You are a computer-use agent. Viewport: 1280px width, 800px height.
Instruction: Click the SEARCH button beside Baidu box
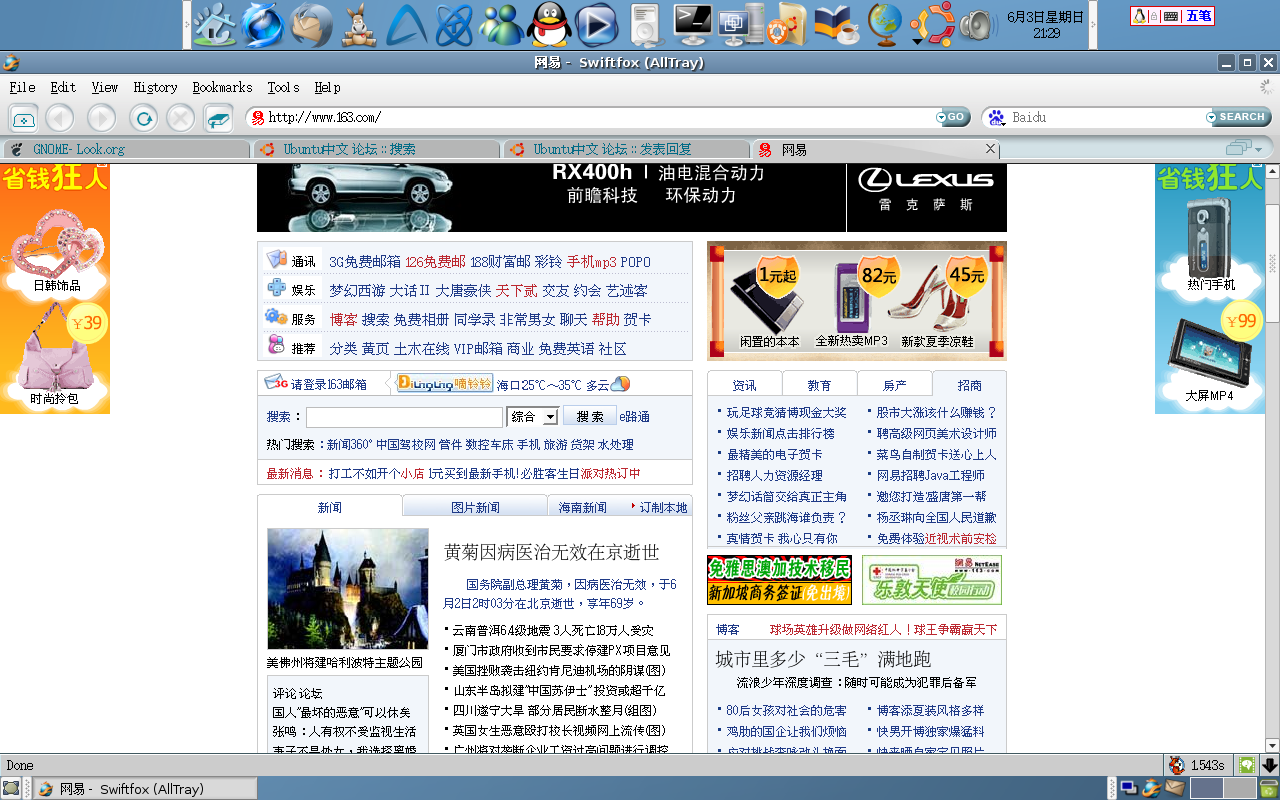pos(1240,118)
